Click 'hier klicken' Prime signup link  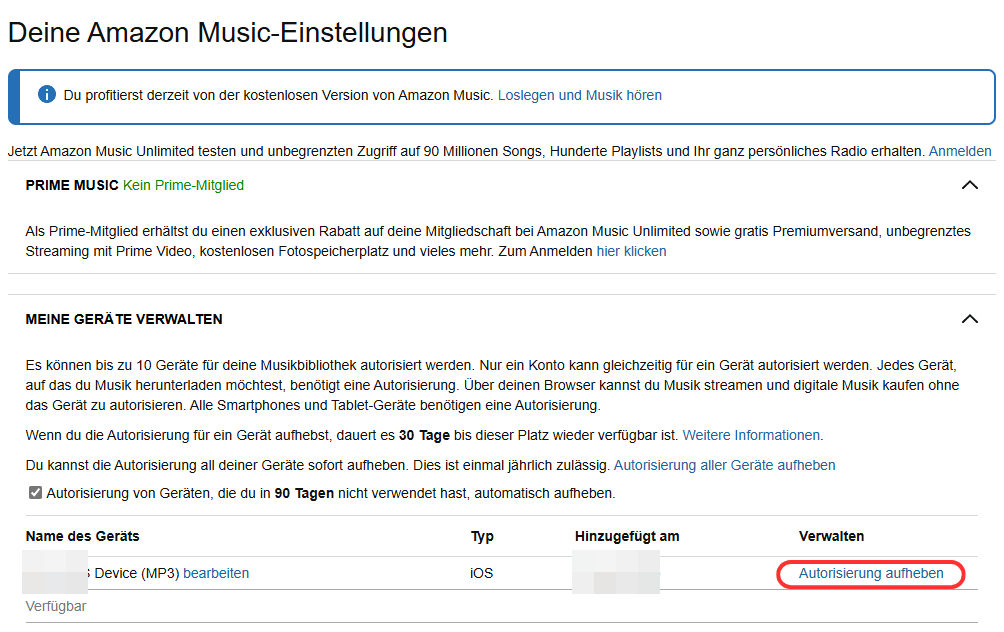pos(631,251)
